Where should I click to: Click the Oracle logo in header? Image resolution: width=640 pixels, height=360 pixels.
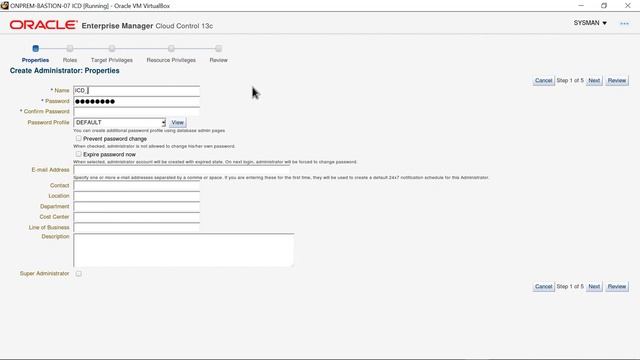pyautogui.click(x=43, y=25)
